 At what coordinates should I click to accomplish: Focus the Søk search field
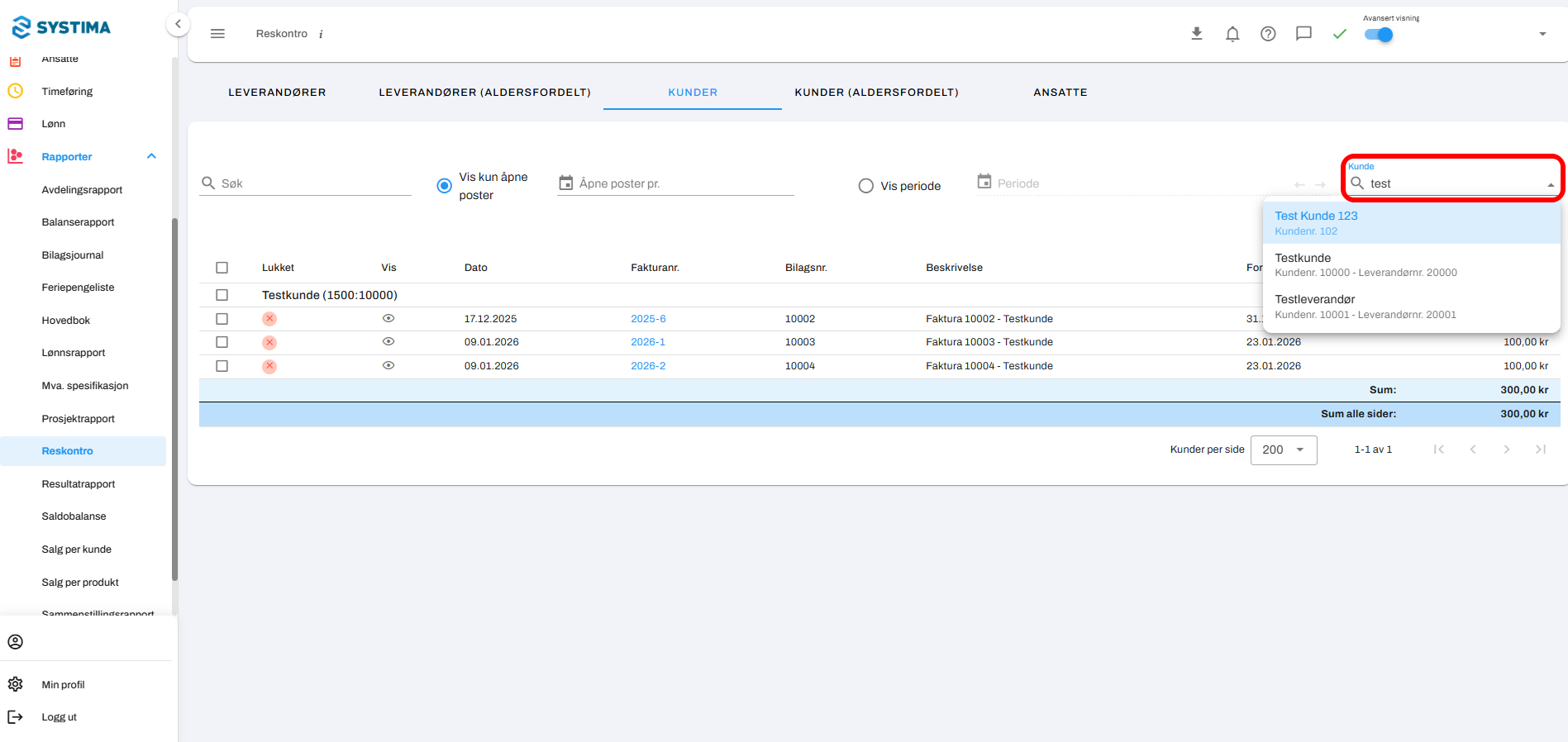tap(306, 183)
